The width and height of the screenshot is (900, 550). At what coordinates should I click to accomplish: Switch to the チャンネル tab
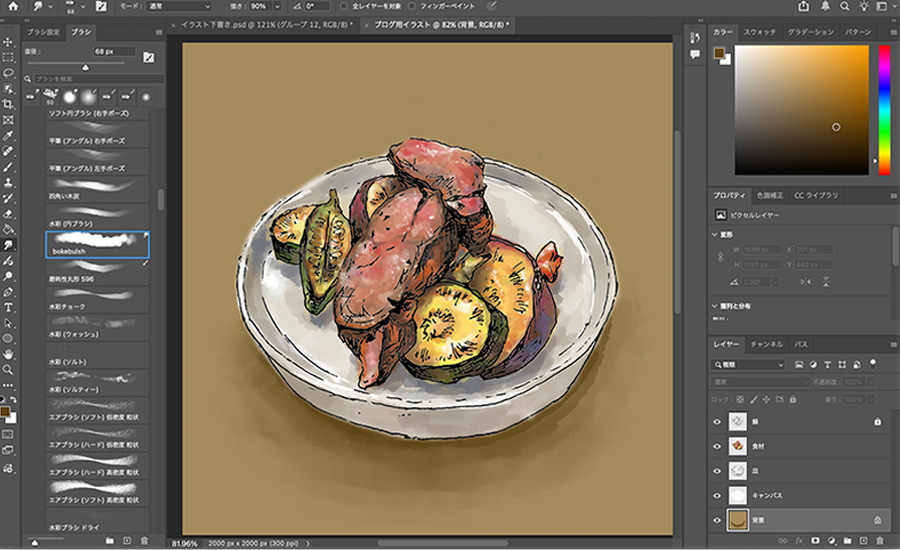click(x=765, y=344)
